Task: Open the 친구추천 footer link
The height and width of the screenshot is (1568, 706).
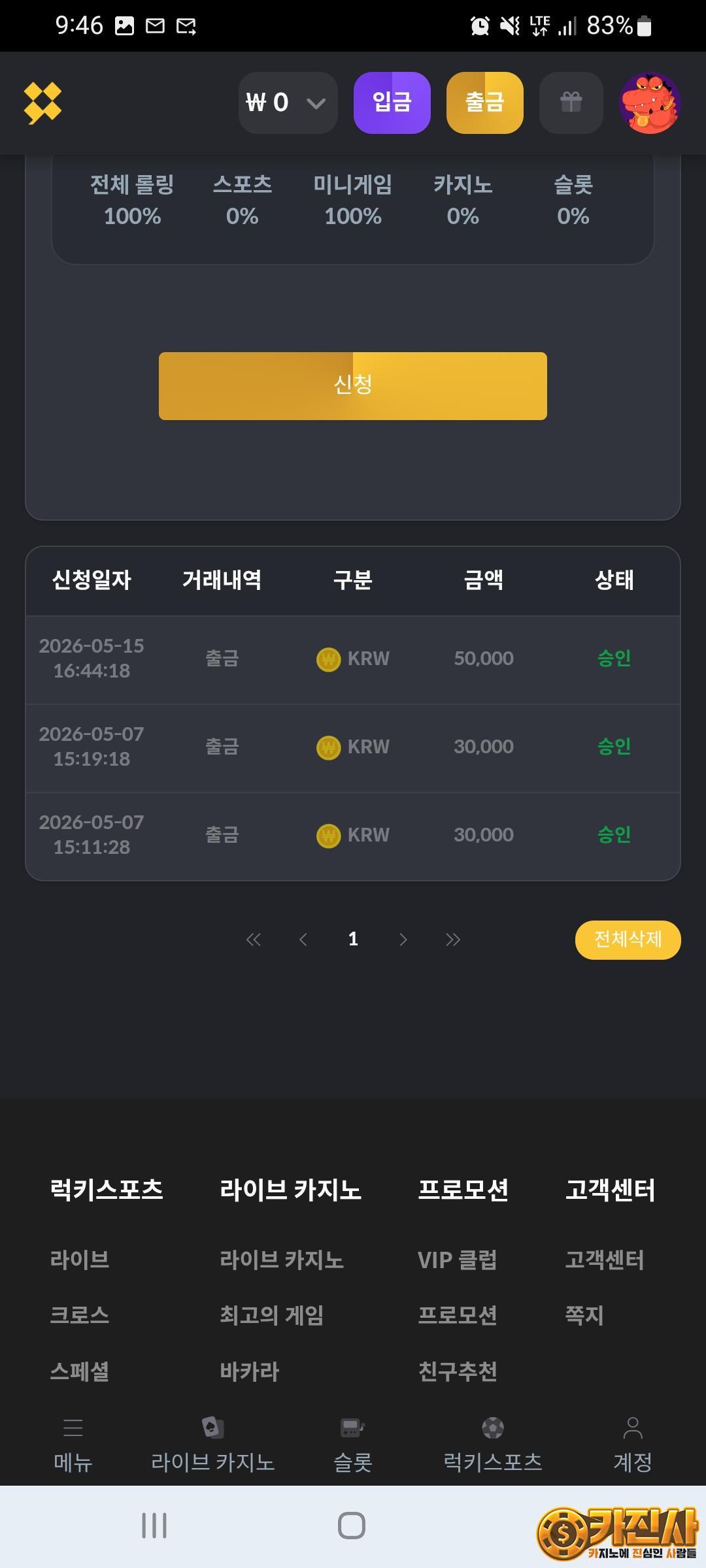Action: 458,1371
